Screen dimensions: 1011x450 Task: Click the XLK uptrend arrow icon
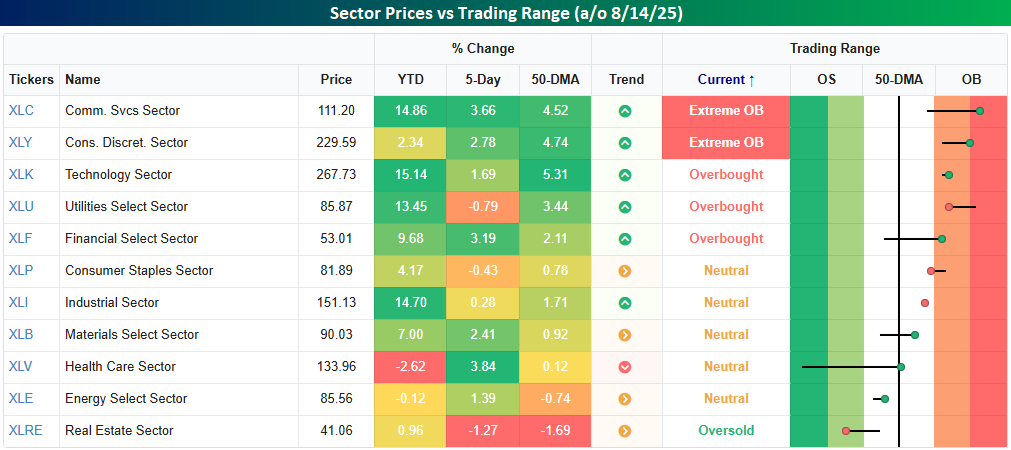[625, 175]
